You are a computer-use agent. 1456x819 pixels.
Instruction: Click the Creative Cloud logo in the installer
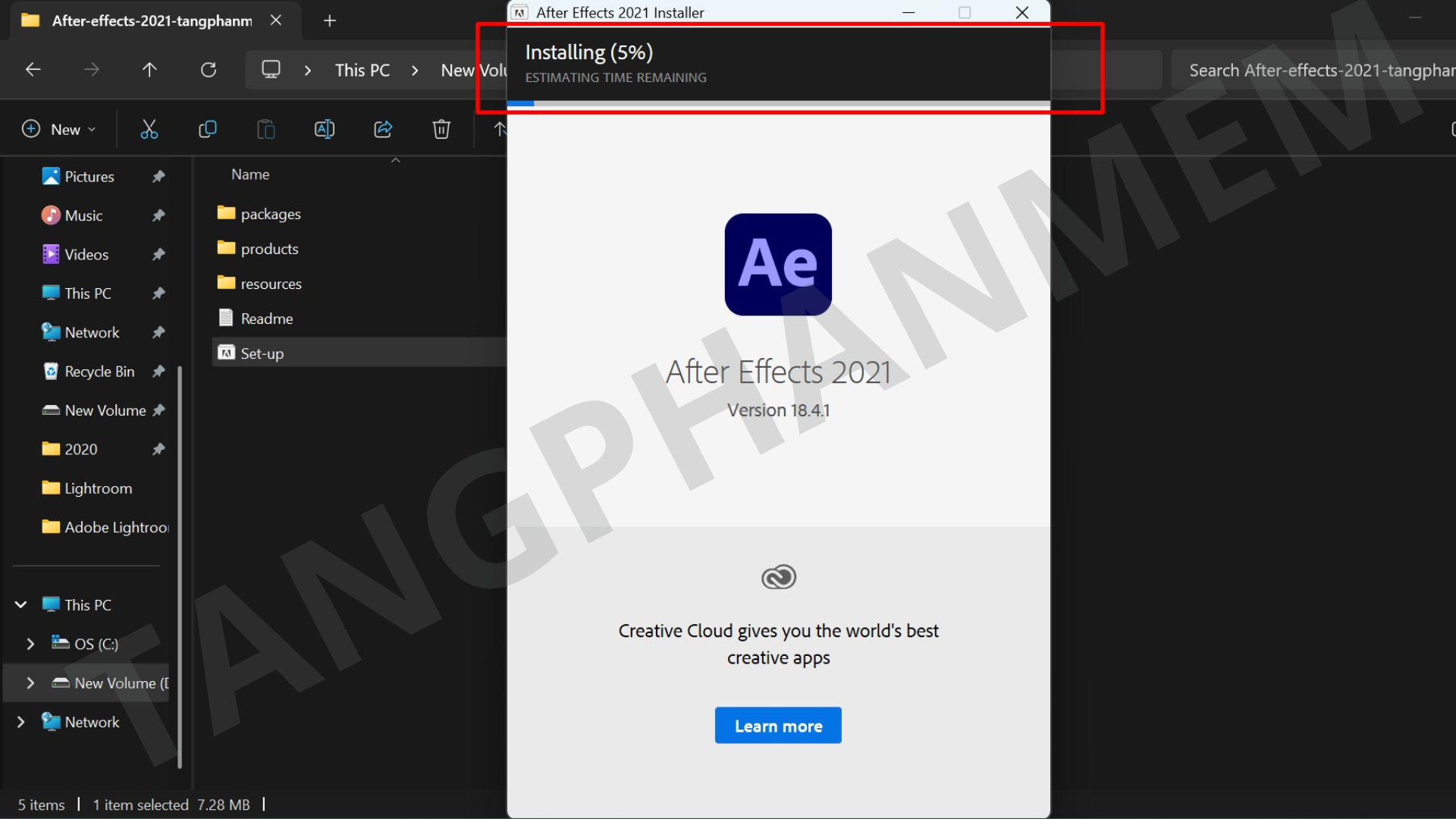(x=777, y=576)
